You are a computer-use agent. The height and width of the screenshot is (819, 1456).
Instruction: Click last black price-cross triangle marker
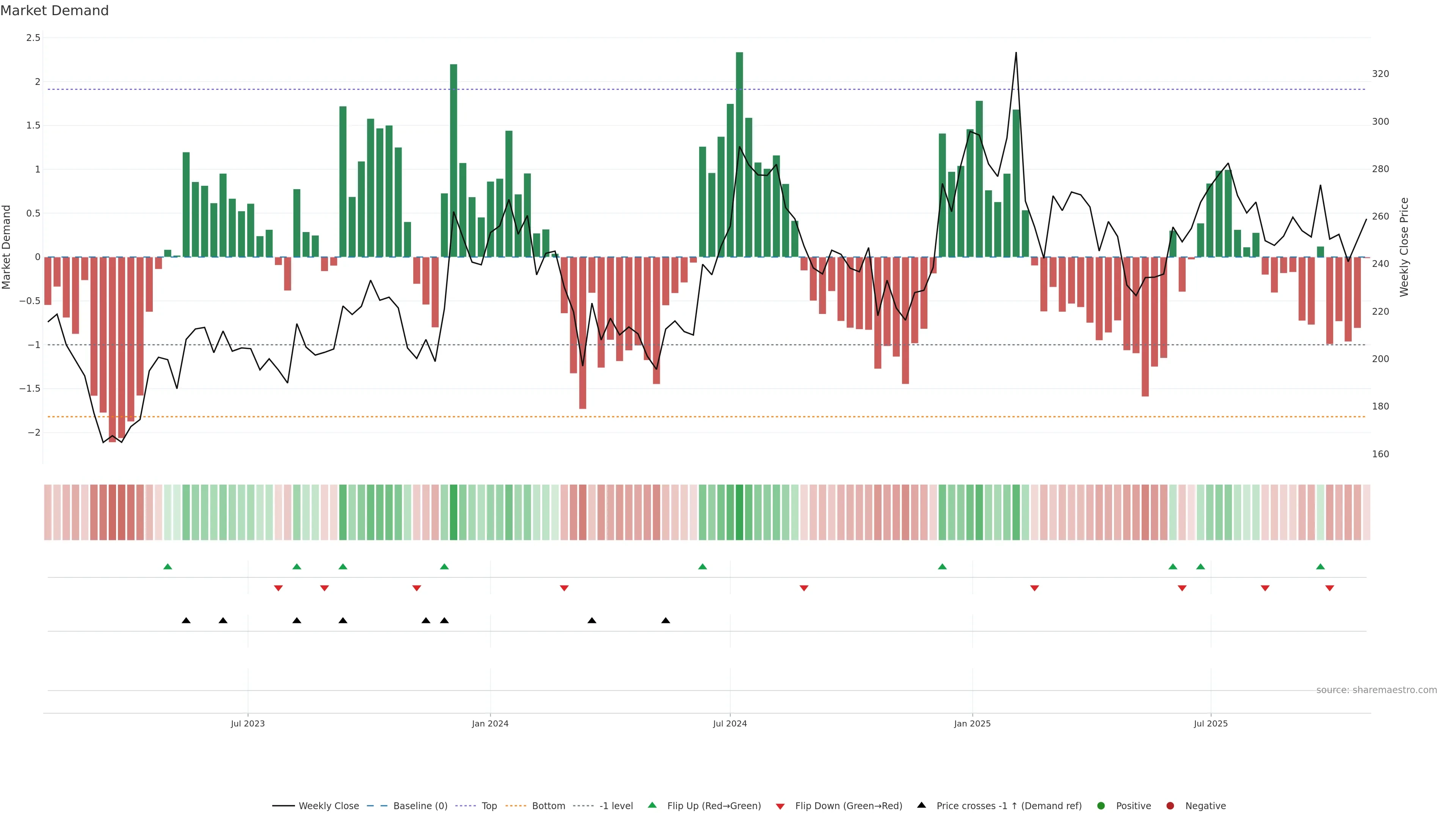[666, 621]
